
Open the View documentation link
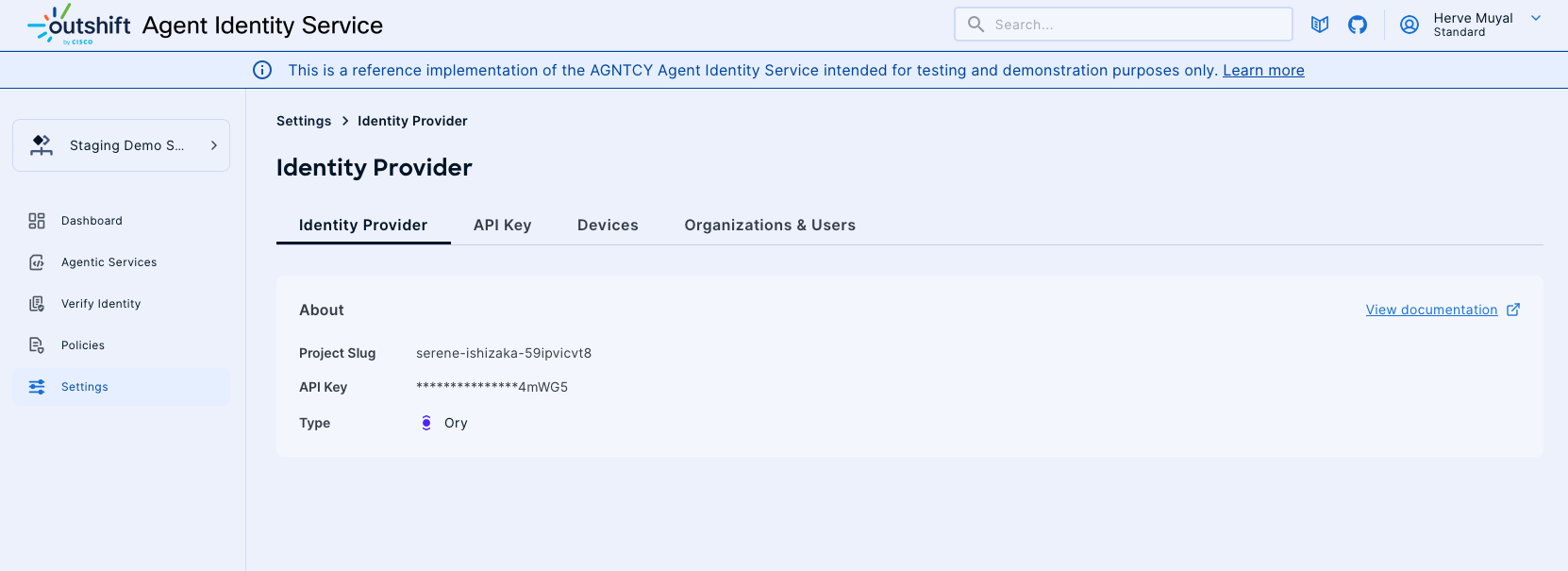tap(1431, 310)
